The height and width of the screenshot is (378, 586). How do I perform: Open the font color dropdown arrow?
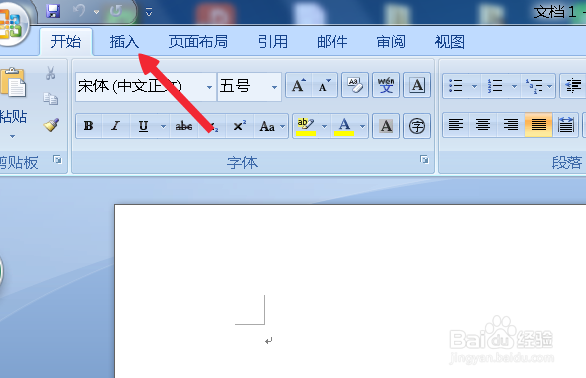pyautogui.click(x=362, y=126)
